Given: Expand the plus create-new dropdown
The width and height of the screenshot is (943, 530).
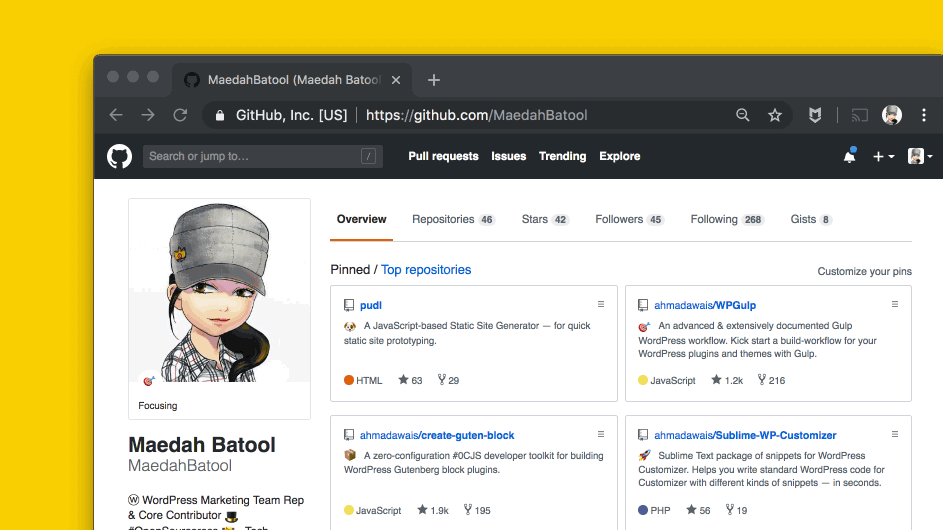Looking at the screenshot, I should coord(883,156).
